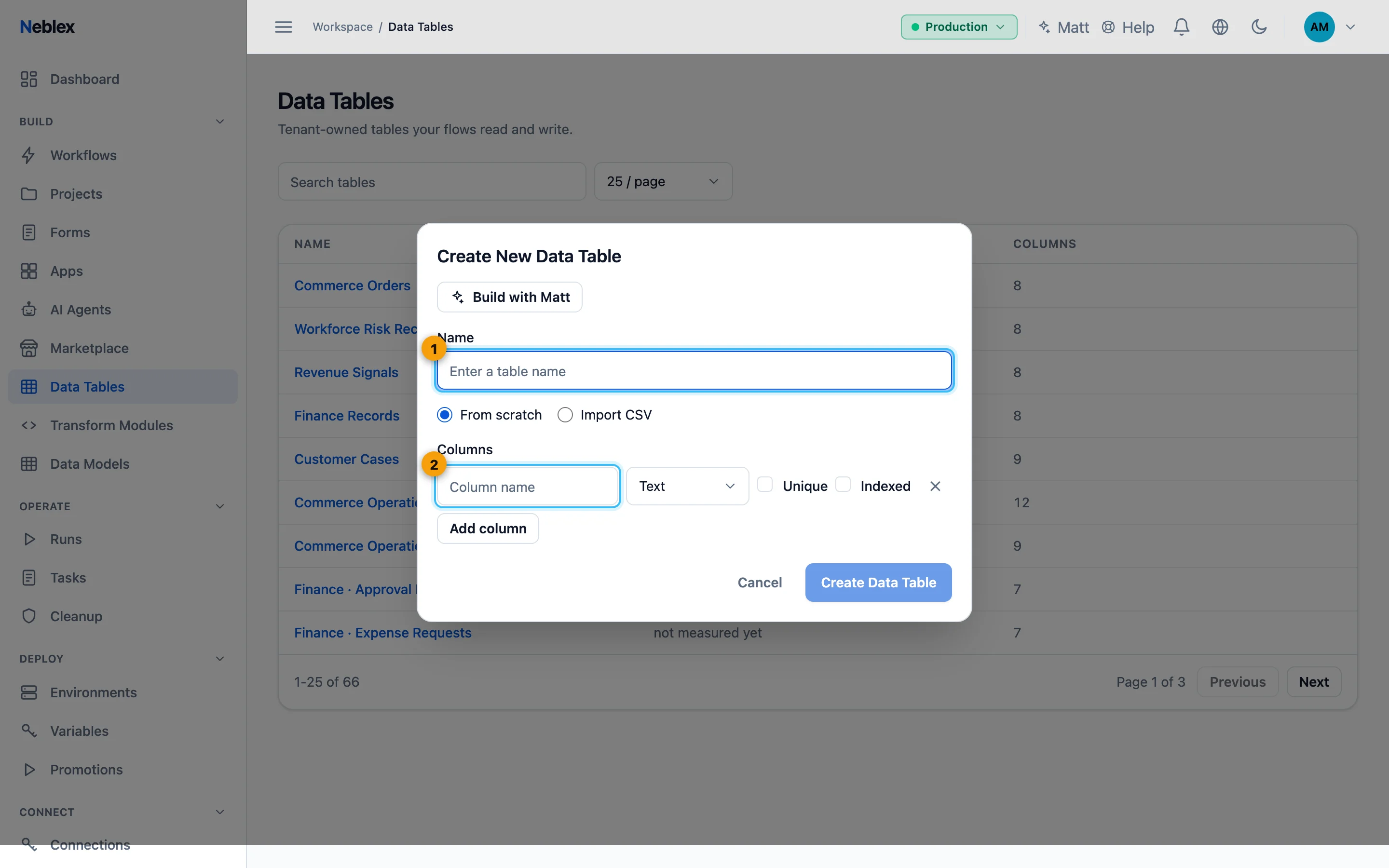Click the Build with Matt button
The image size is (1389, 868).
(510, 297)
